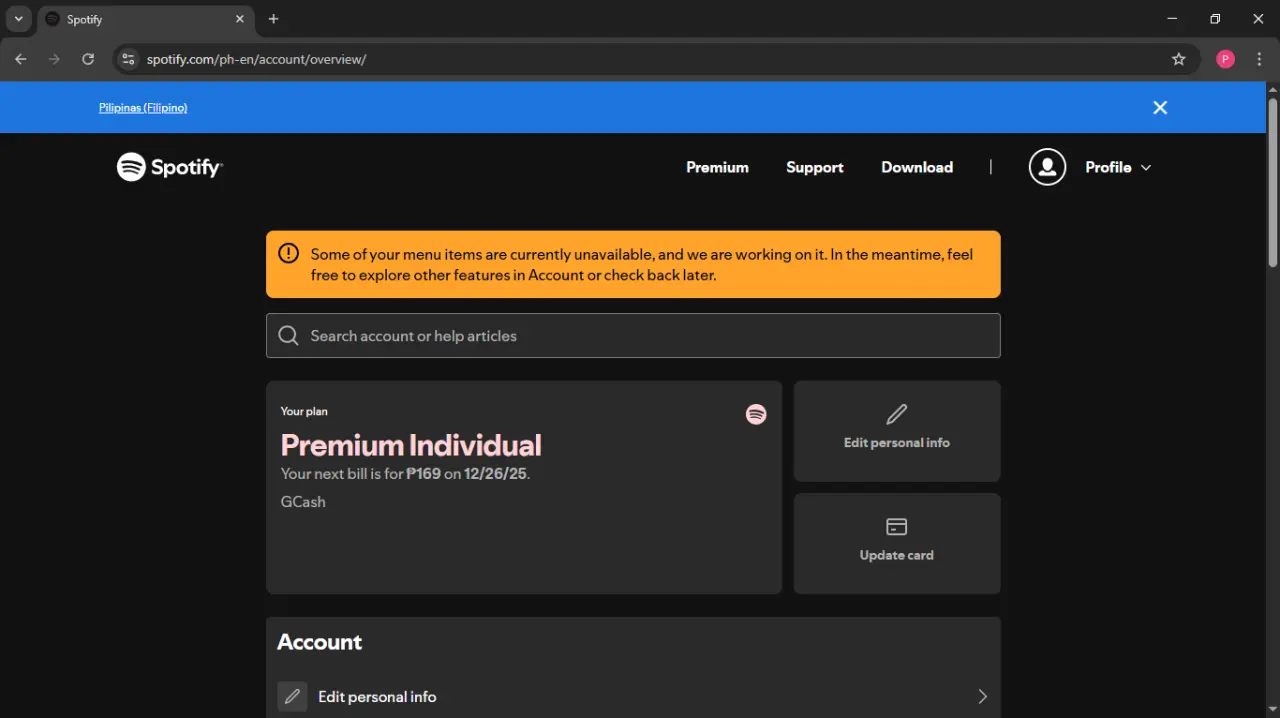
Task: Click the scrollbar down arrow
Action: point(1273,709)
